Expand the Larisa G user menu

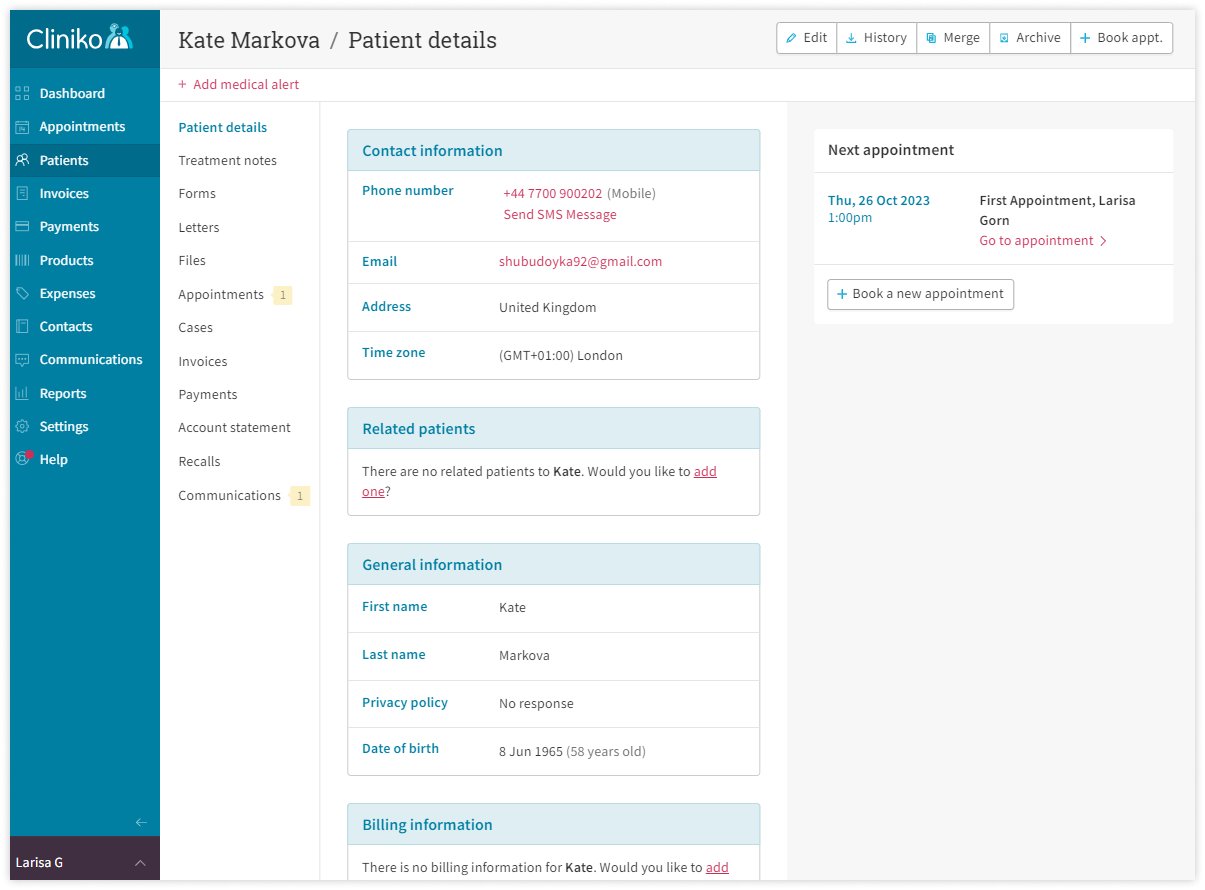coord(140,863)
